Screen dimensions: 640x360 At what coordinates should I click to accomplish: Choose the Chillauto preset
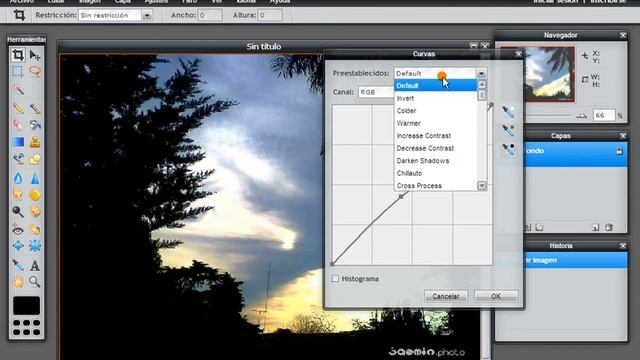[435, 173]
